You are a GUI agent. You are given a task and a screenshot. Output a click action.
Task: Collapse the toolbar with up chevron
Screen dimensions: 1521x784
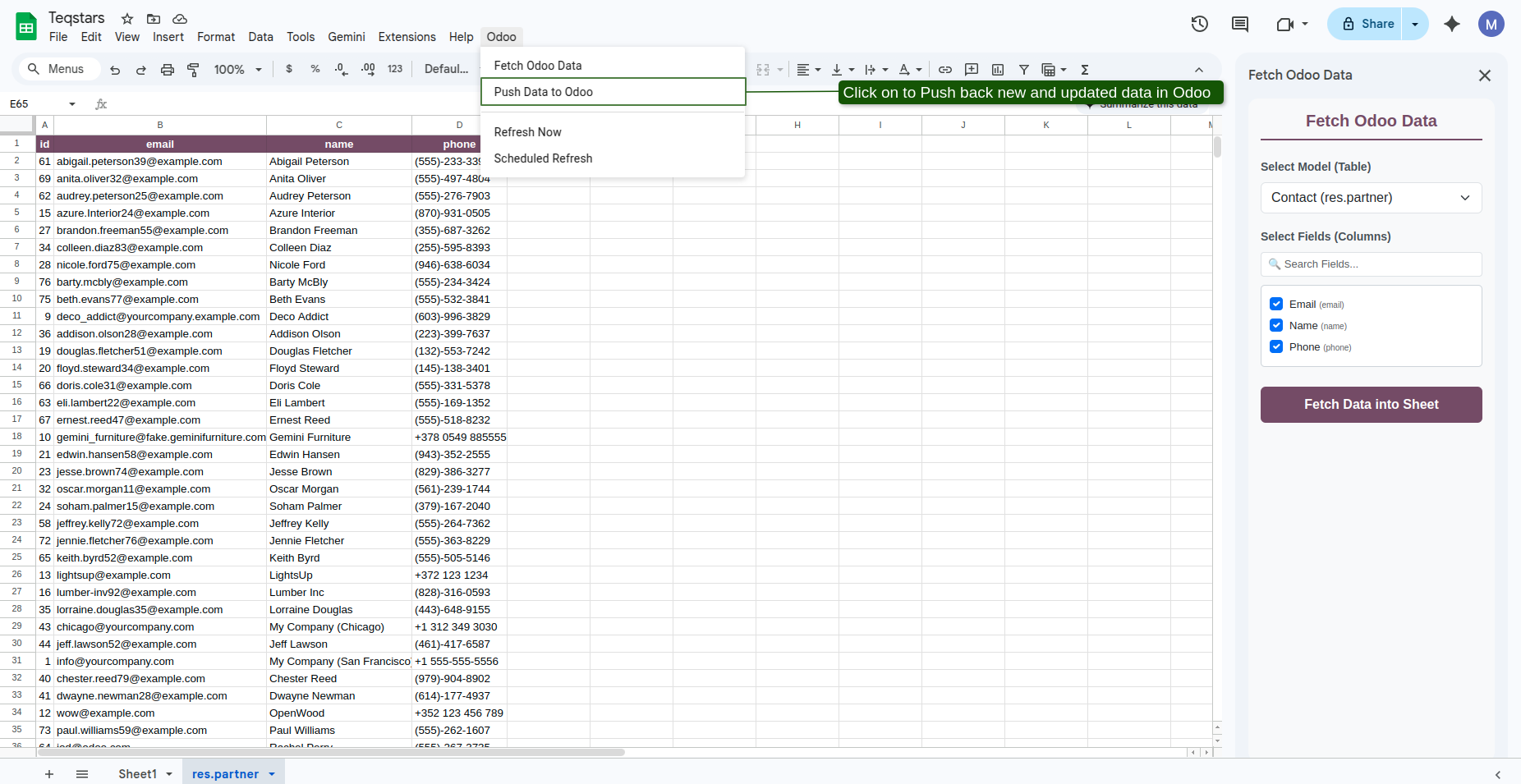click(x=1199, y=70)
